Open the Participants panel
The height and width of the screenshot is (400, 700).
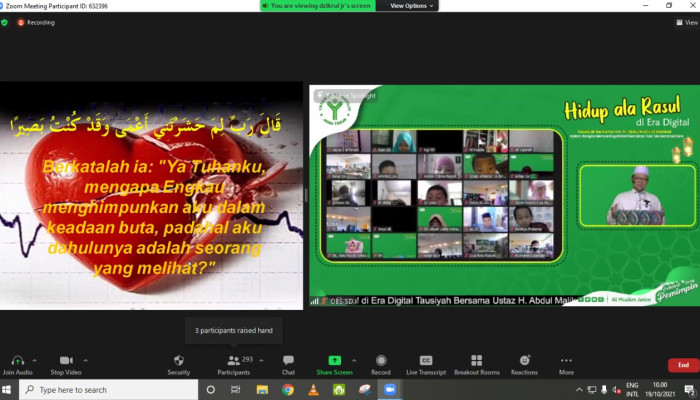(x=234, y=361)
